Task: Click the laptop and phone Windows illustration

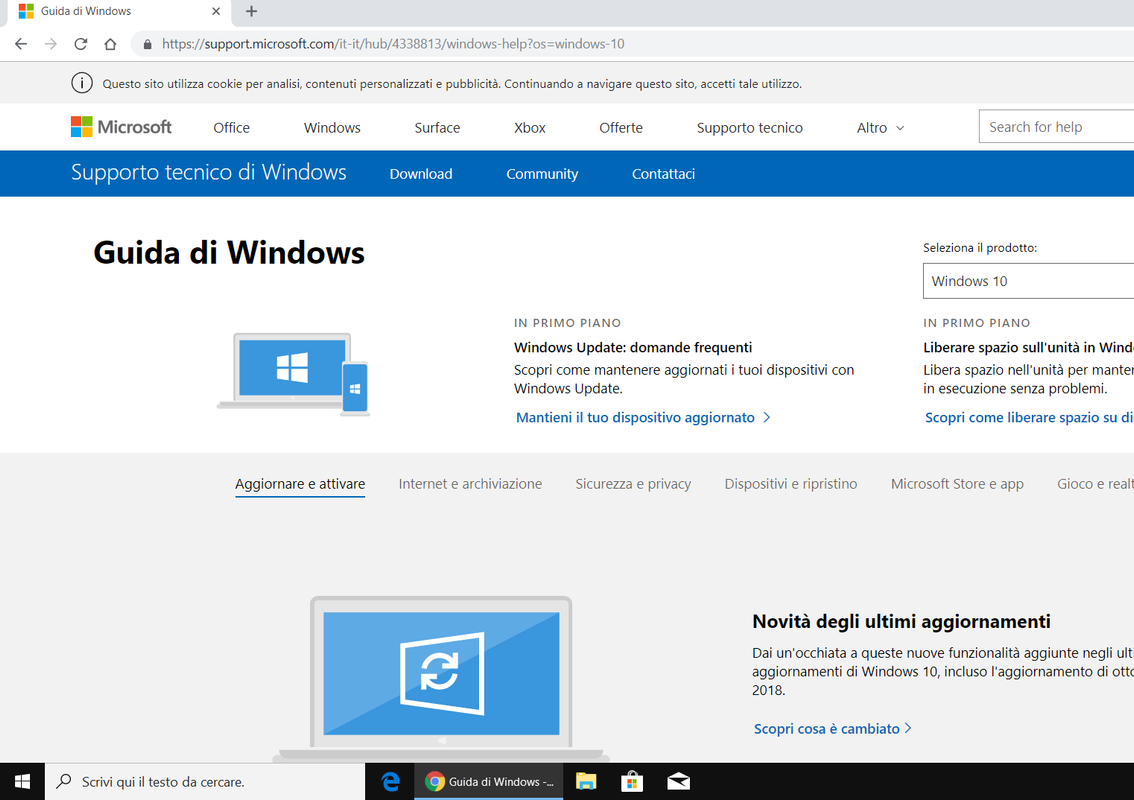Action: [294, 374]
